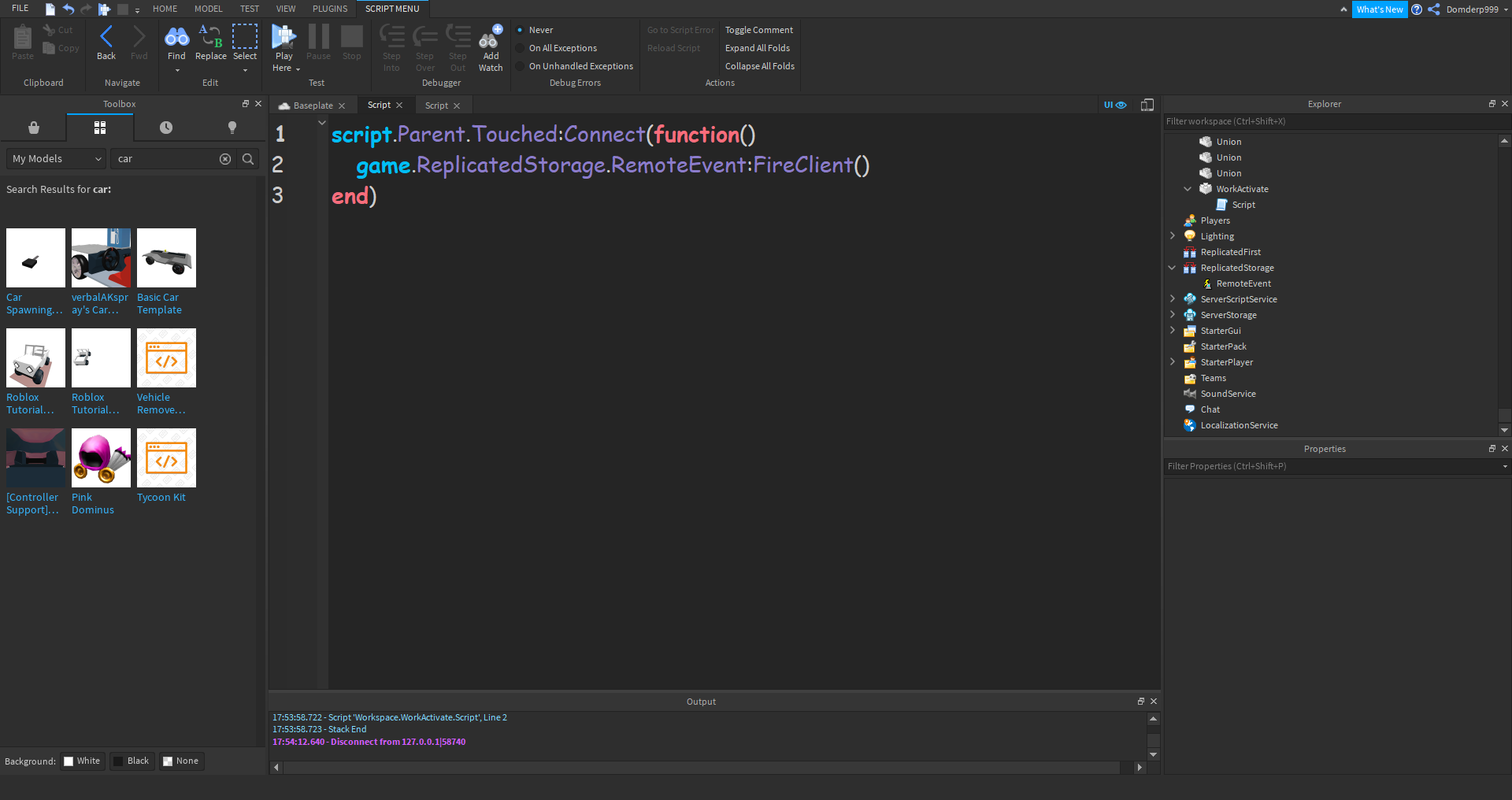1512x800 pixels.
Task: Collapse the WorkActivate node in Explorer
Action: coord(1188,188)
